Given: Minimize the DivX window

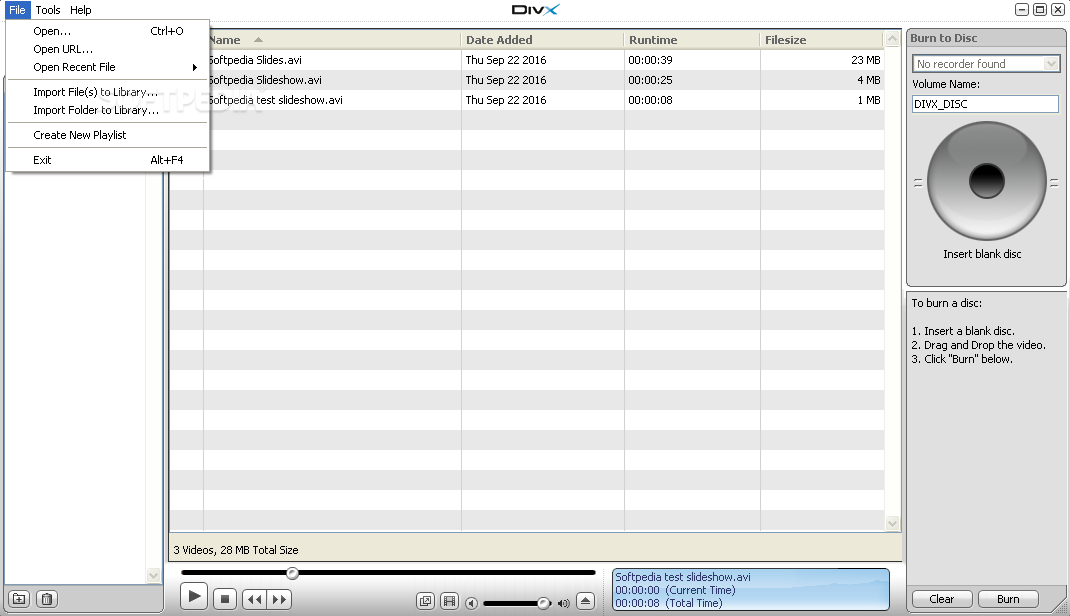Looking at the screenshot, I should pos(1022,10).
